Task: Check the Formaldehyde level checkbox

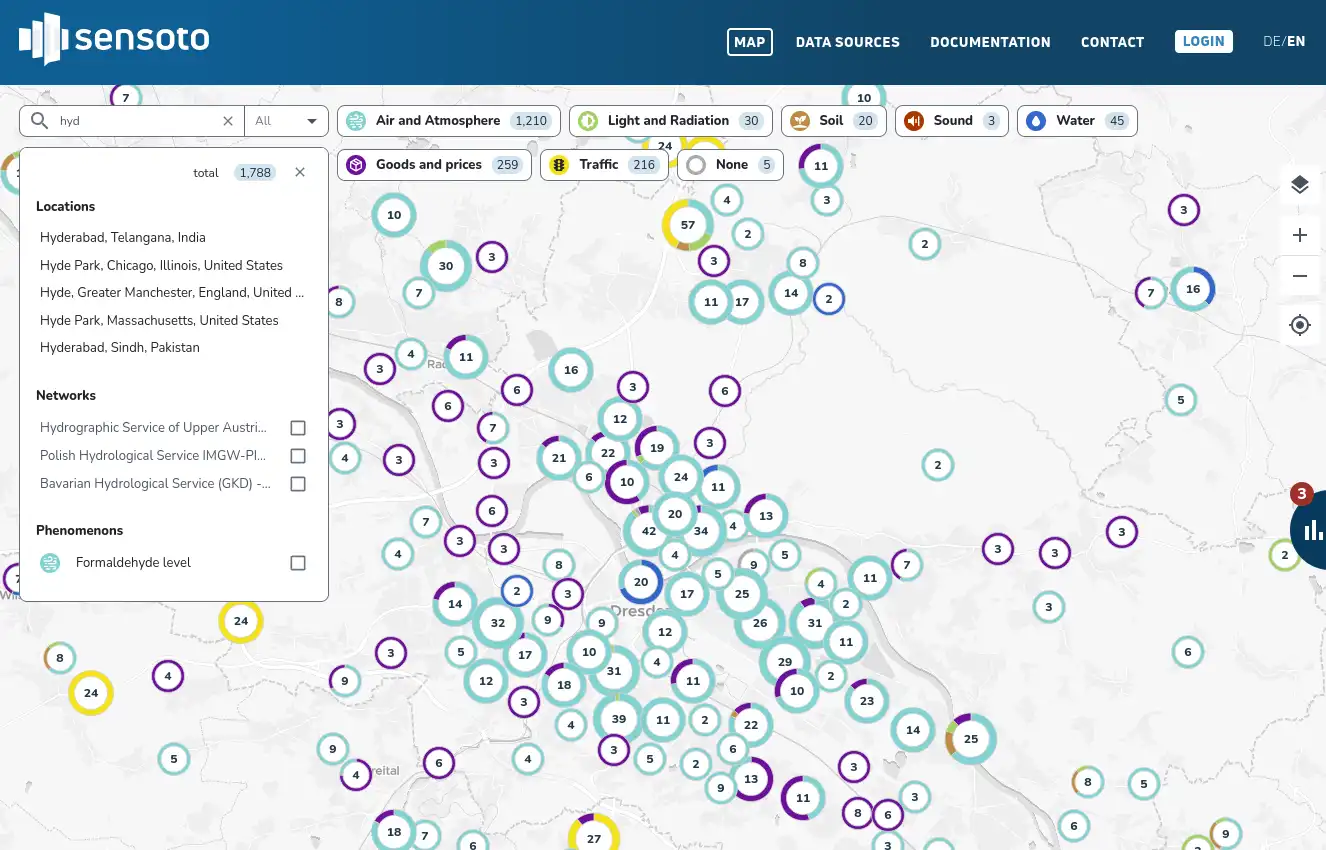Action: 298,563
